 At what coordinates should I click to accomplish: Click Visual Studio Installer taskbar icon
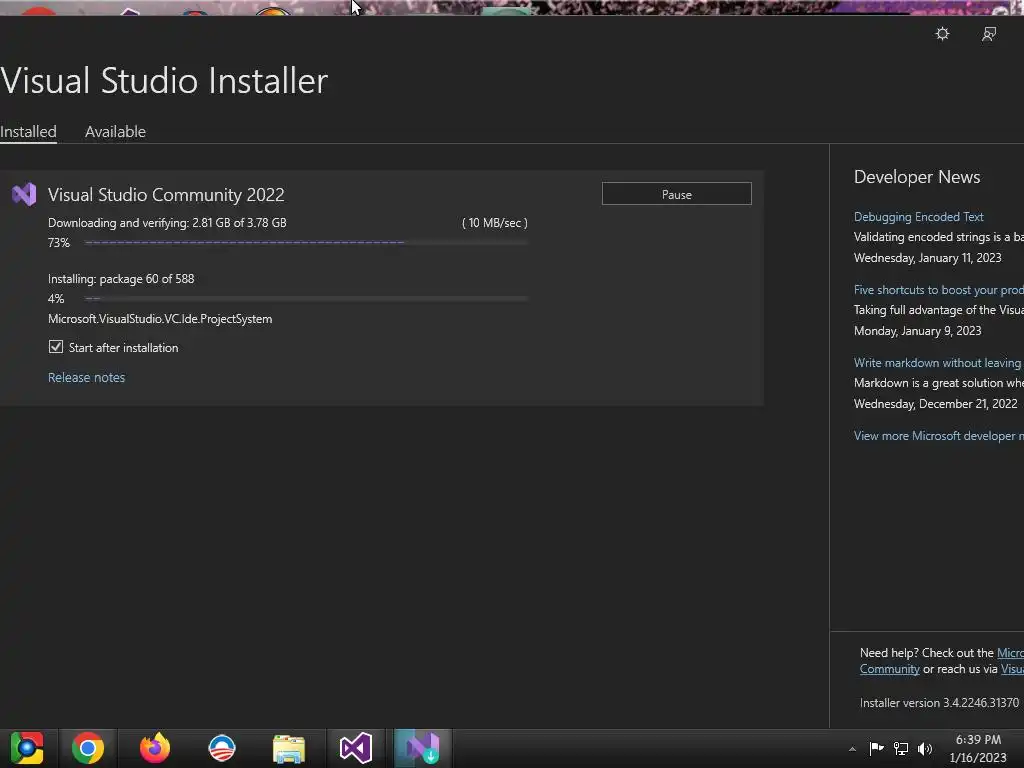coord(423,748)
